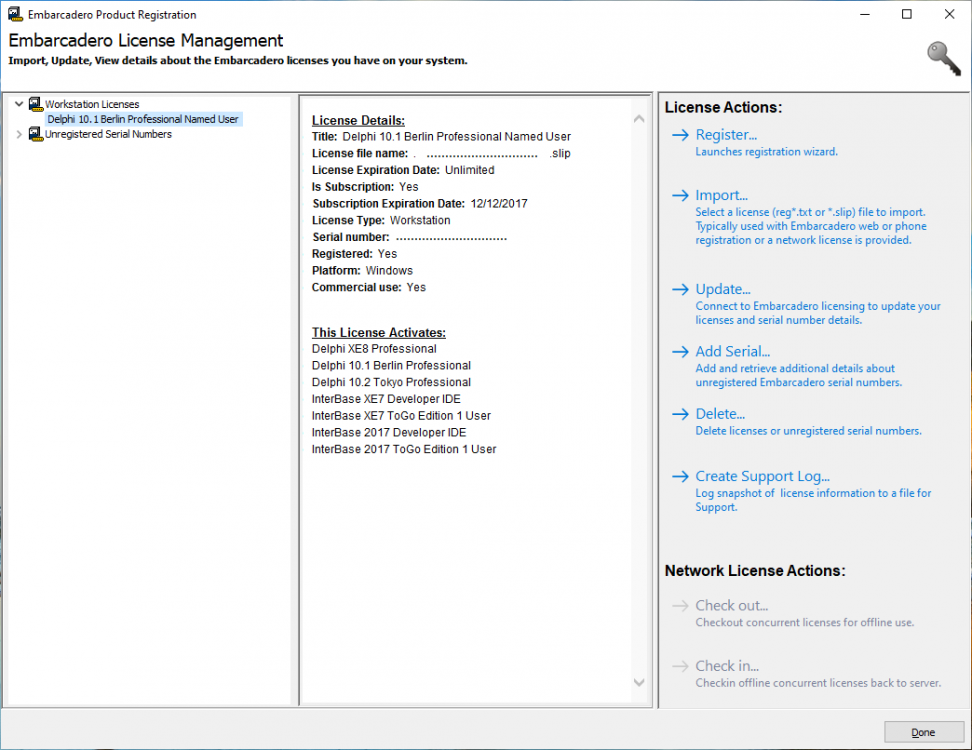Click the Delphi XE8 Professional entry
This screenshot has width=972, height=750.
click(374, 348)
